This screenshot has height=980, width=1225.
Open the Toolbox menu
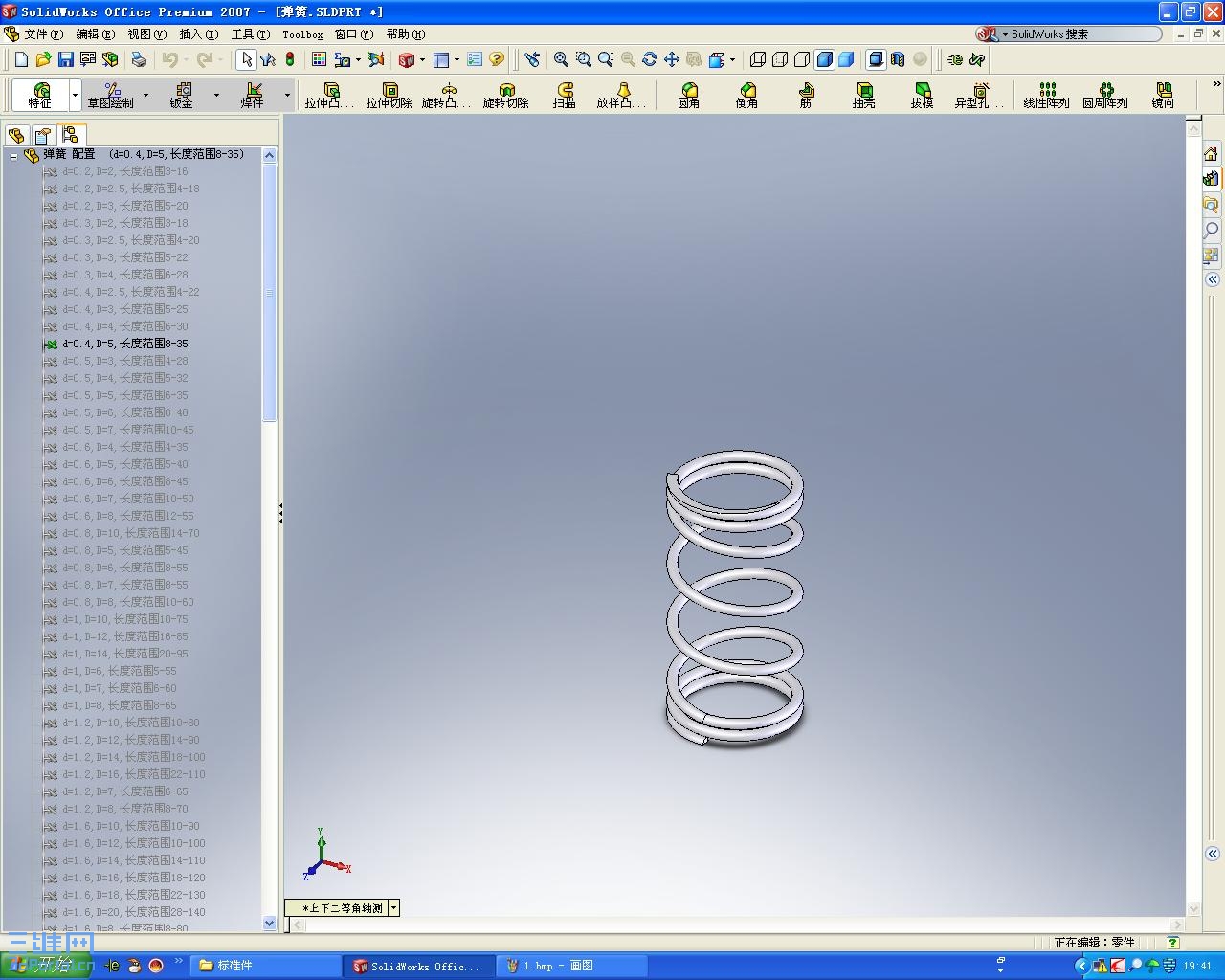click(302, 34)
